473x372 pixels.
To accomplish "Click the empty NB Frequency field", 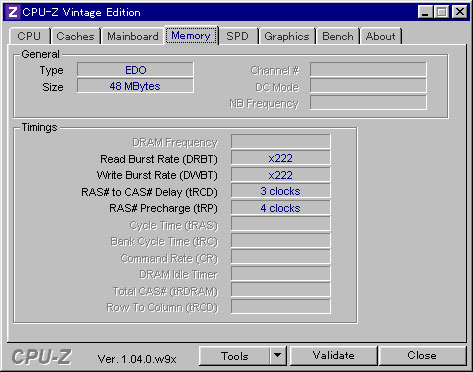I will tap(368, 103).
